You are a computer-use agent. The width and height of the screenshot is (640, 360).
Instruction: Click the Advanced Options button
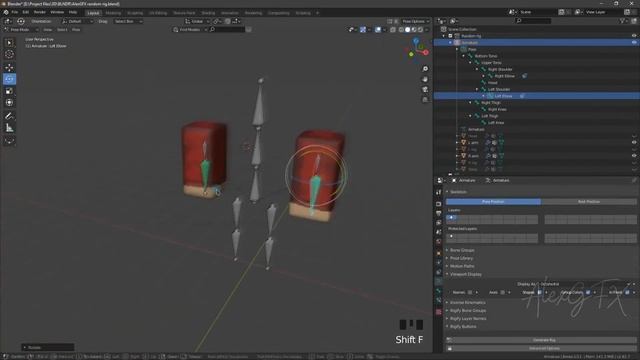point(544,349)
